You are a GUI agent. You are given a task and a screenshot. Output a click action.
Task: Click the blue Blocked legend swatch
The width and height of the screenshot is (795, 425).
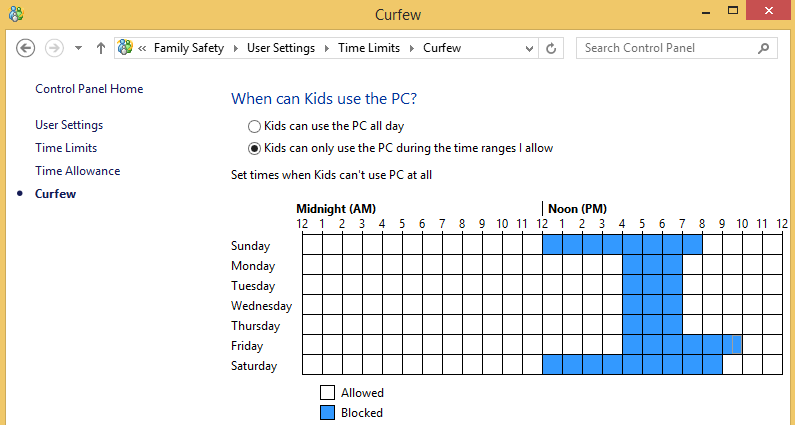pyautogui.click(x=328, y=412)
